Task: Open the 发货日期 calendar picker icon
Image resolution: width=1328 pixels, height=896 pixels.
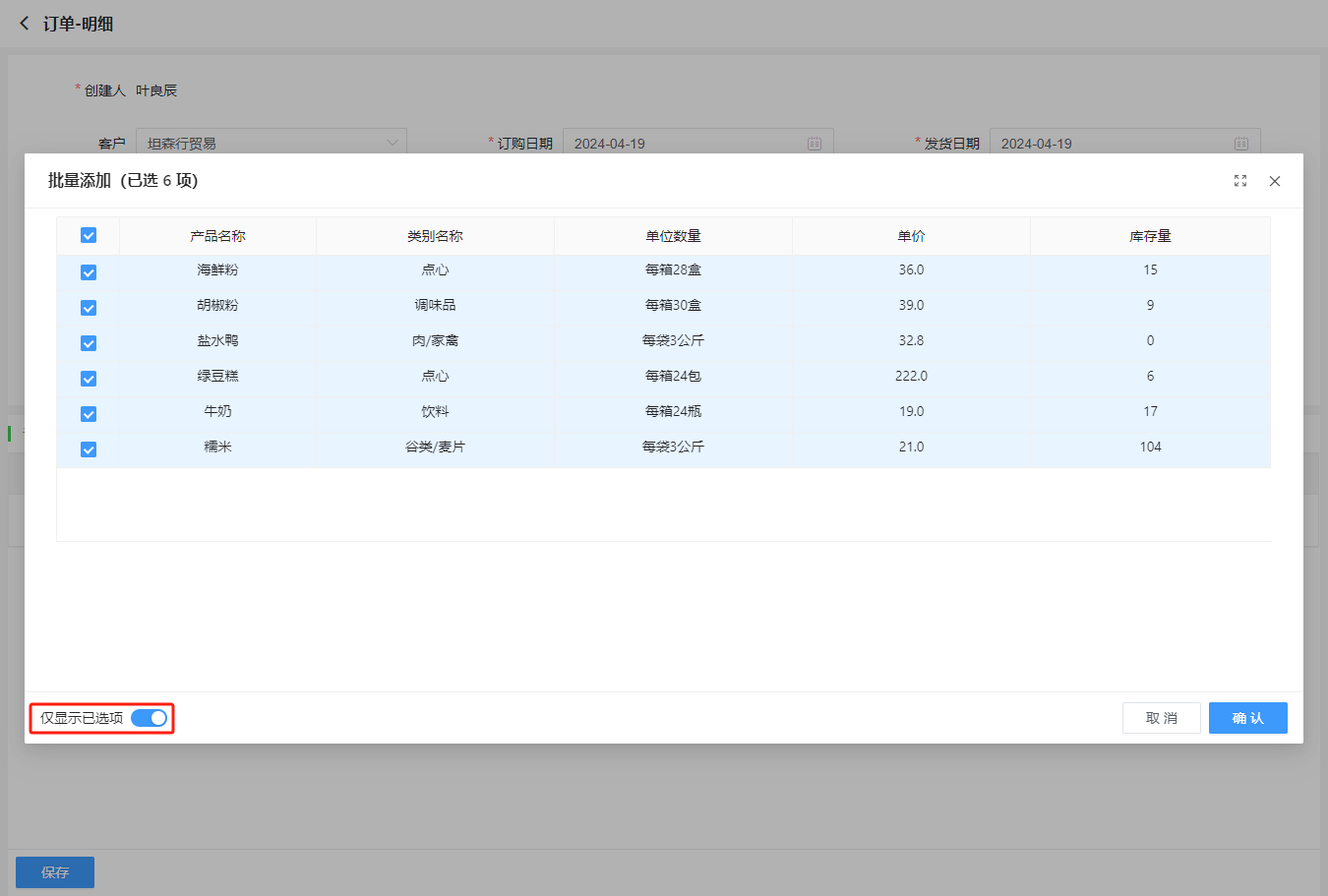Action: click(x=1240, y=144)
